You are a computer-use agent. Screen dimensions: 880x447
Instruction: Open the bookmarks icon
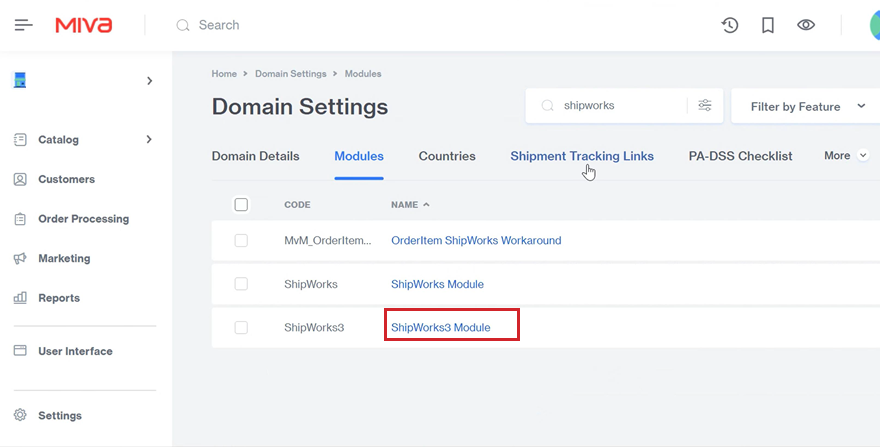tap(768, 25)
